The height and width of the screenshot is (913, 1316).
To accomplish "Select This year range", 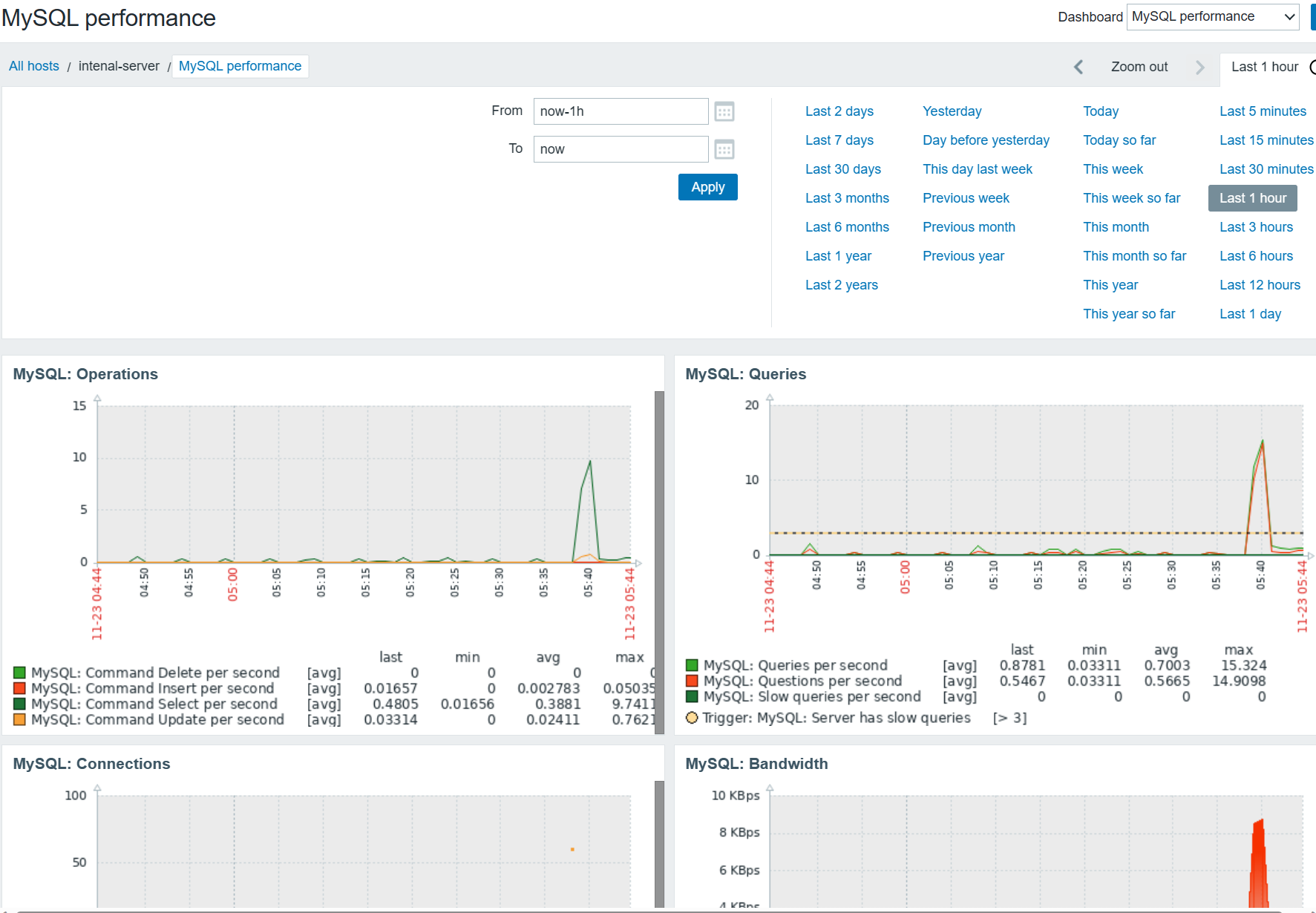I will (1110, 285).
